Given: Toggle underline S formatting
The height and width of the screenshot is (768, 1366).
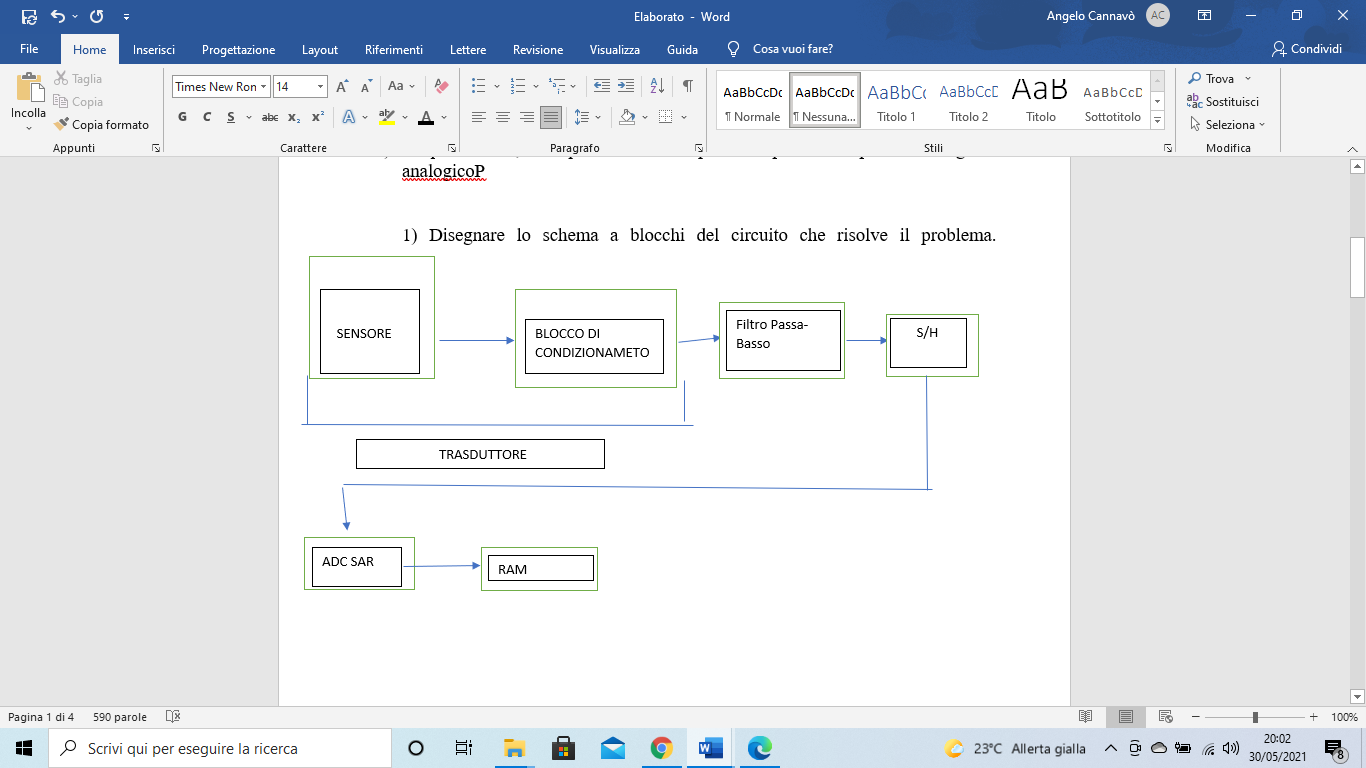Looking at the screenshot, I should [231, 117].
